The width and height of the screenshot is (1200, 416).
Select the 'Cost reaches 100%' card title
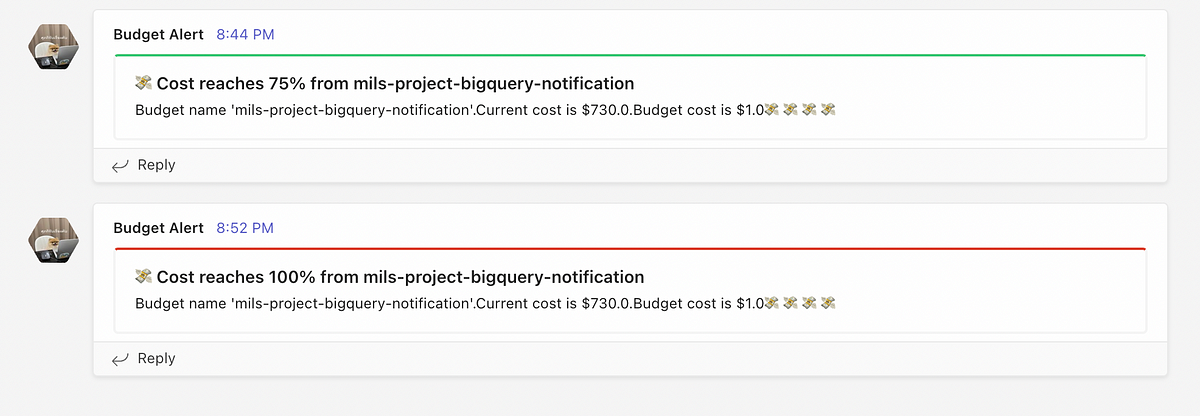click(400, 277)
